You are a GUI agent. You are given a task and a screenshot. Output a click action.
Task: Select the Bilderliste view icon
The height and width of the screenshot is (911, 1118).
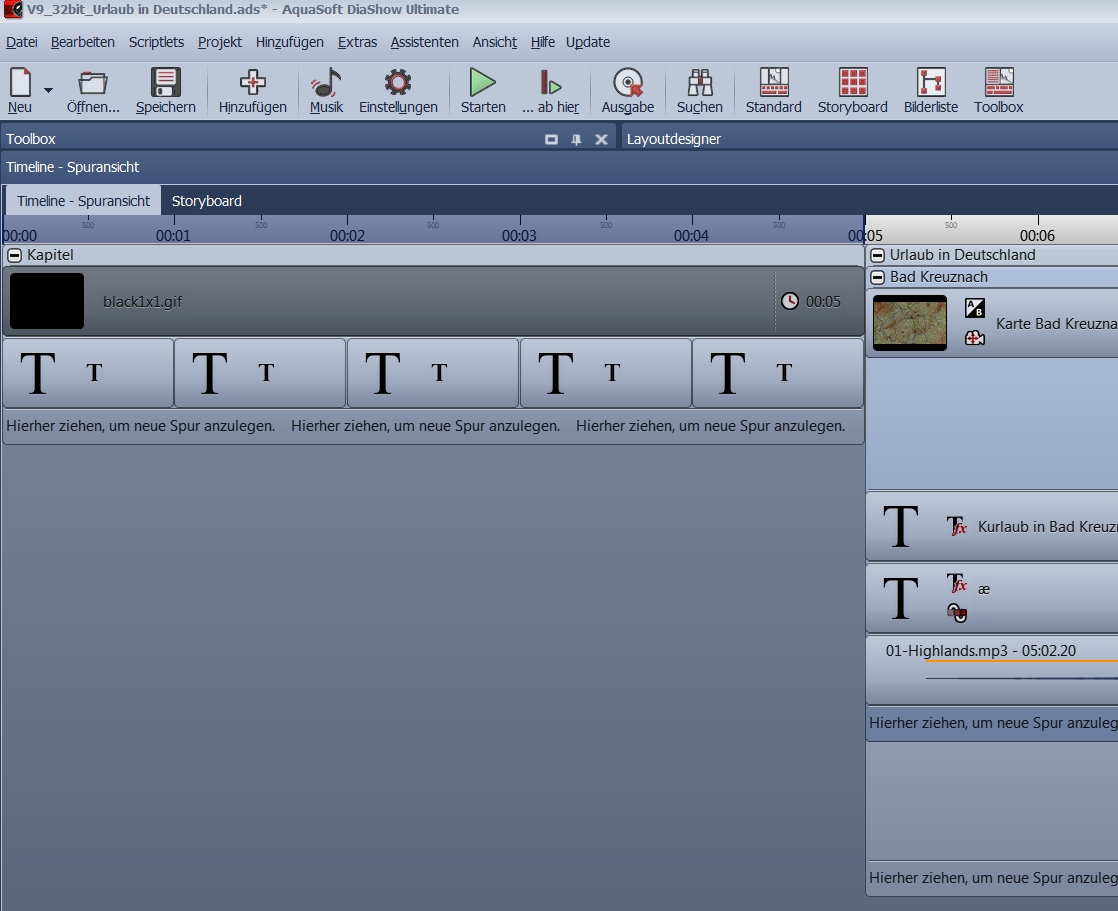(930, 83)
